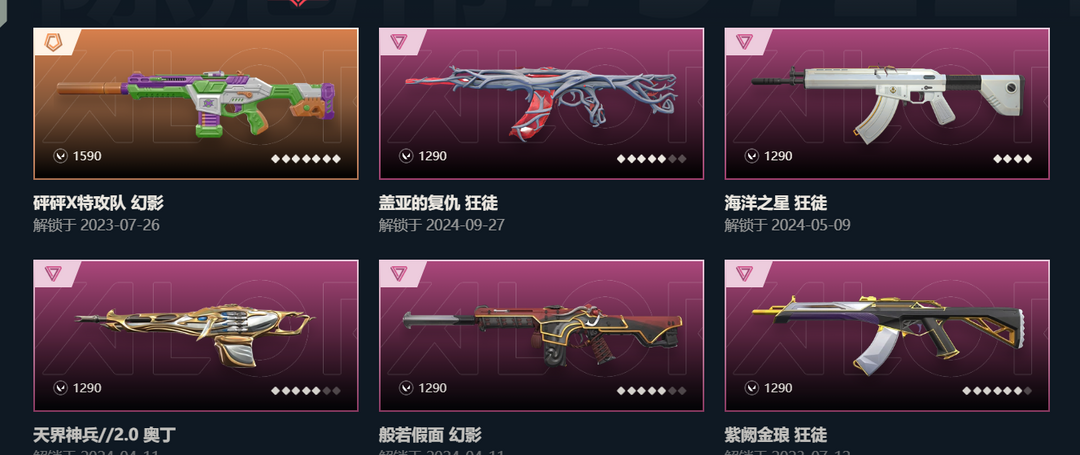Click upgrade level diamonds on 紫阙金琅 card
The width and height of the screenshot is (1080, 455).
tap(997, 391)
